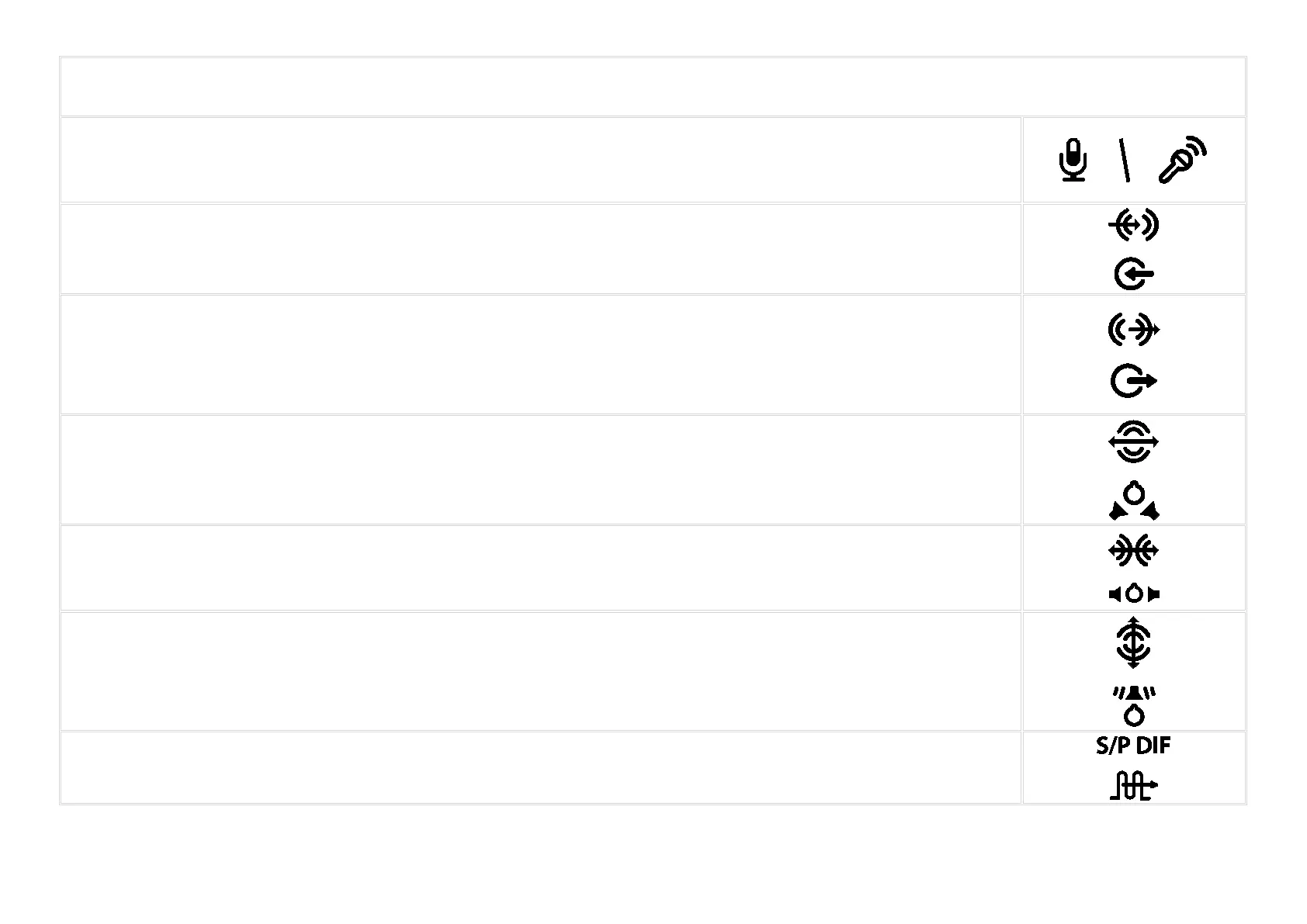The height and width of the screenshot is (924, 1307).
Task: Click the empty cell left of line-in icons
Action: (540, 249)
